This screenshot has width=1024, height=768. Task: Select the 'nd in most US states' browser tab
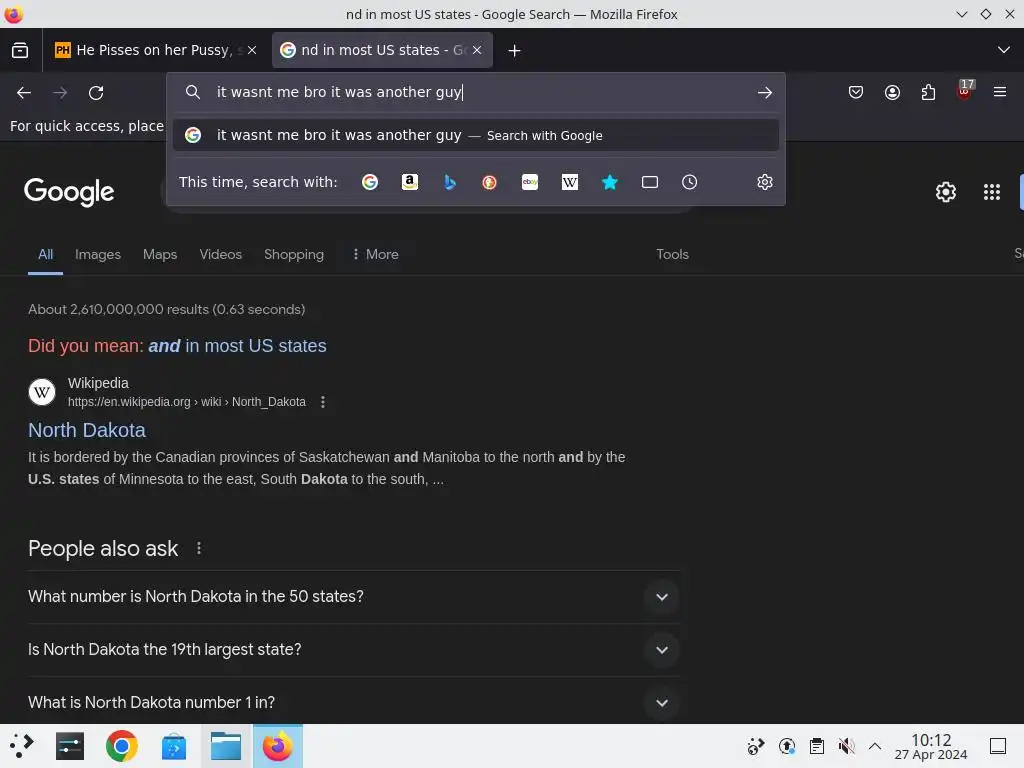pyautogui.click(x=382, y=50)
